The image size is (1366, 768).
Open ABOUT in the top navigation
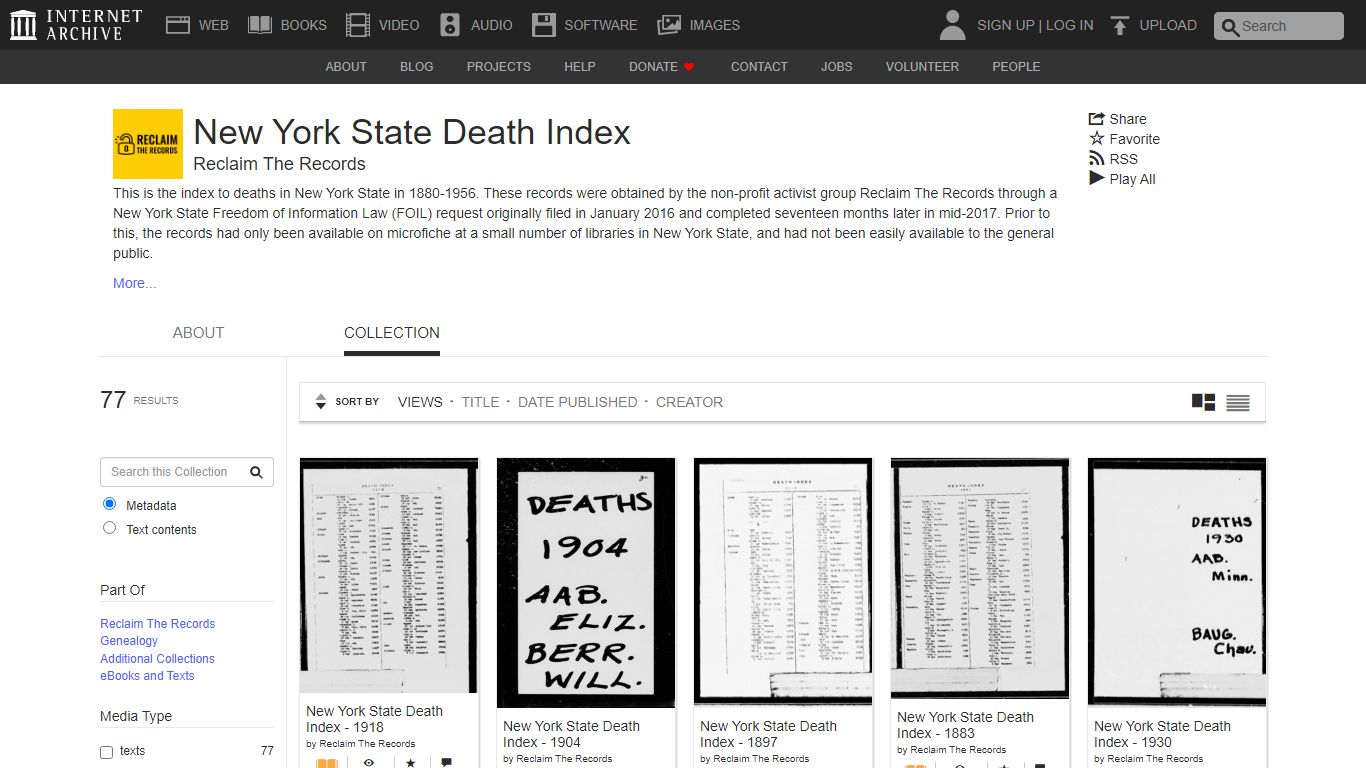point(346,67)
